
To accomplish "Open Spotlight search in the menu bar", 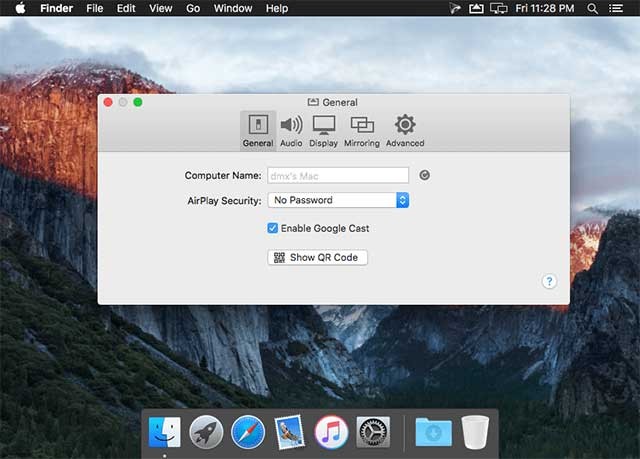I will 593,8.
